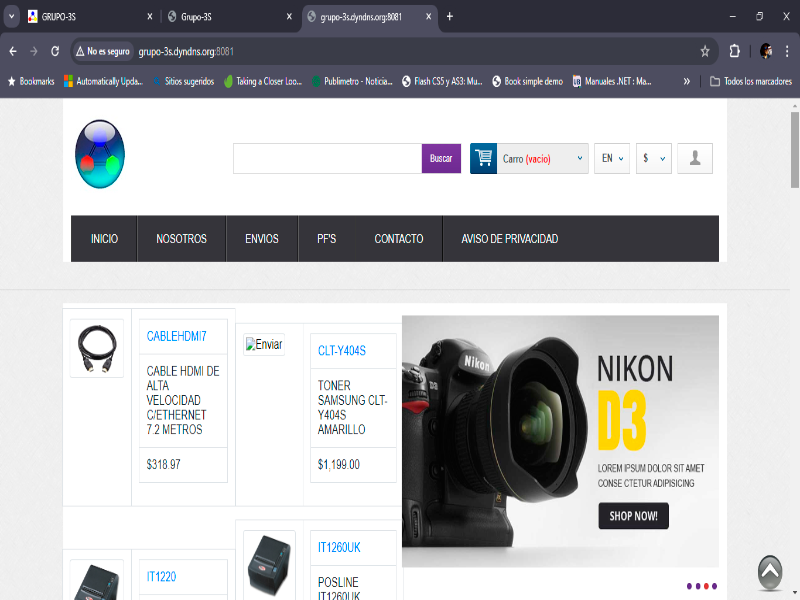The width and height of the screenshot is (800, 600).
Task: Reload the page
Action: [x=55, y=52]
